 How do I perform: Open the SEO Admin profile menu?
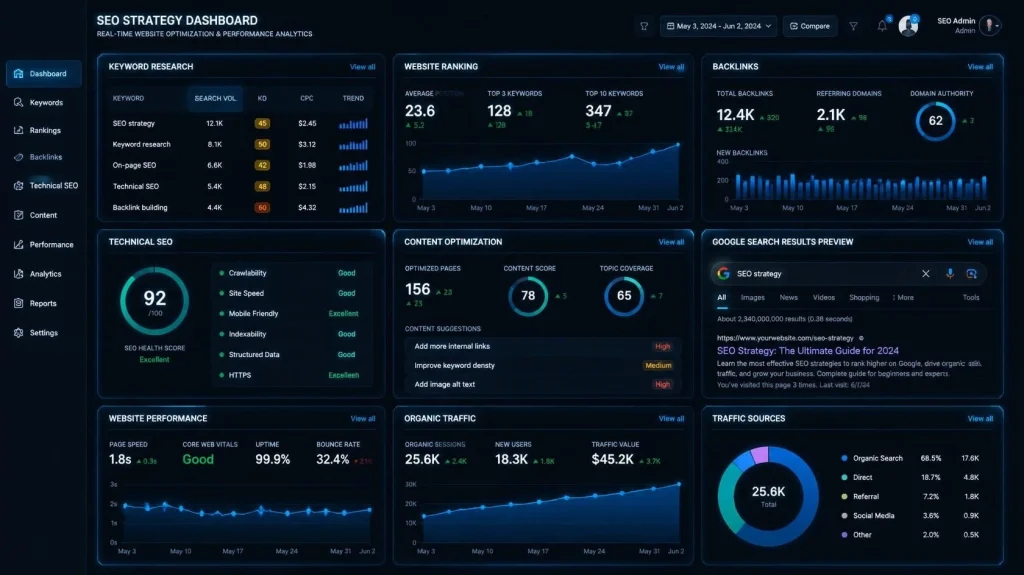click(x=968, y=25)
